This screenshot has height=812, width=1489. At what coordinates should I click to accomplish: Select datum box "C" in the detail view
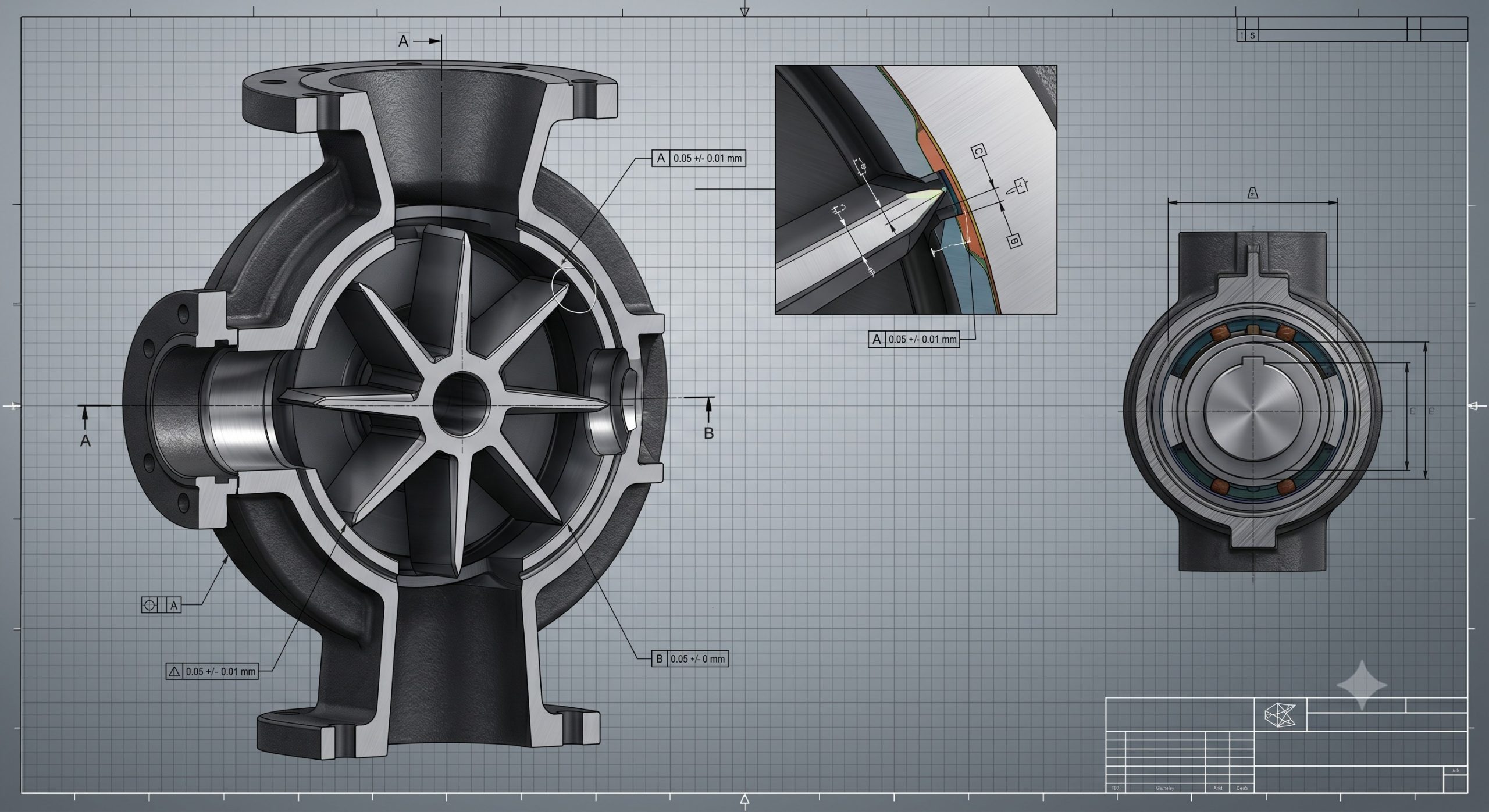click(979, 152)
